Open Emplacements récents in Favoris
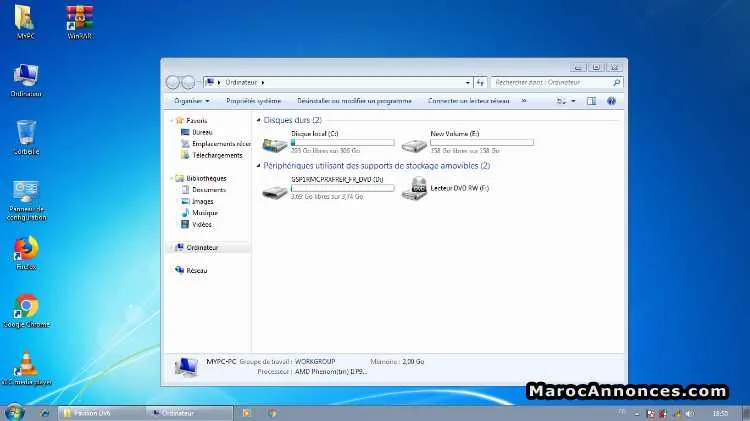The image size is (750, 421). [216, 144]
